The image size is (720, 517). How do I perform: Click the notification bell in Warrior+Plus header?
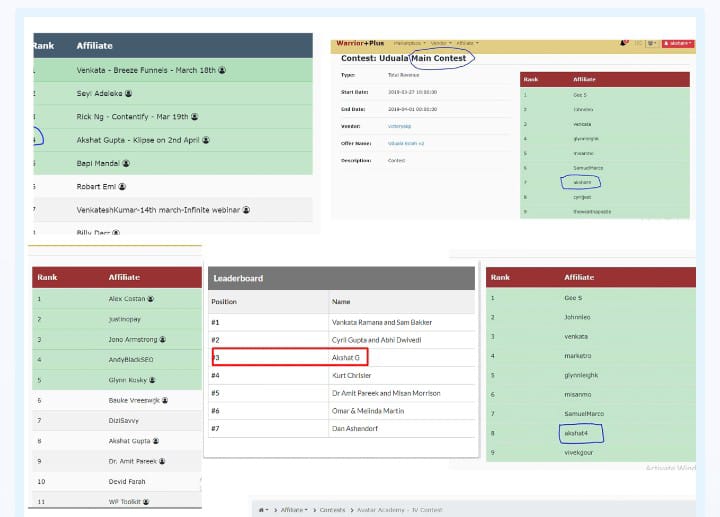tap(624, 43)
